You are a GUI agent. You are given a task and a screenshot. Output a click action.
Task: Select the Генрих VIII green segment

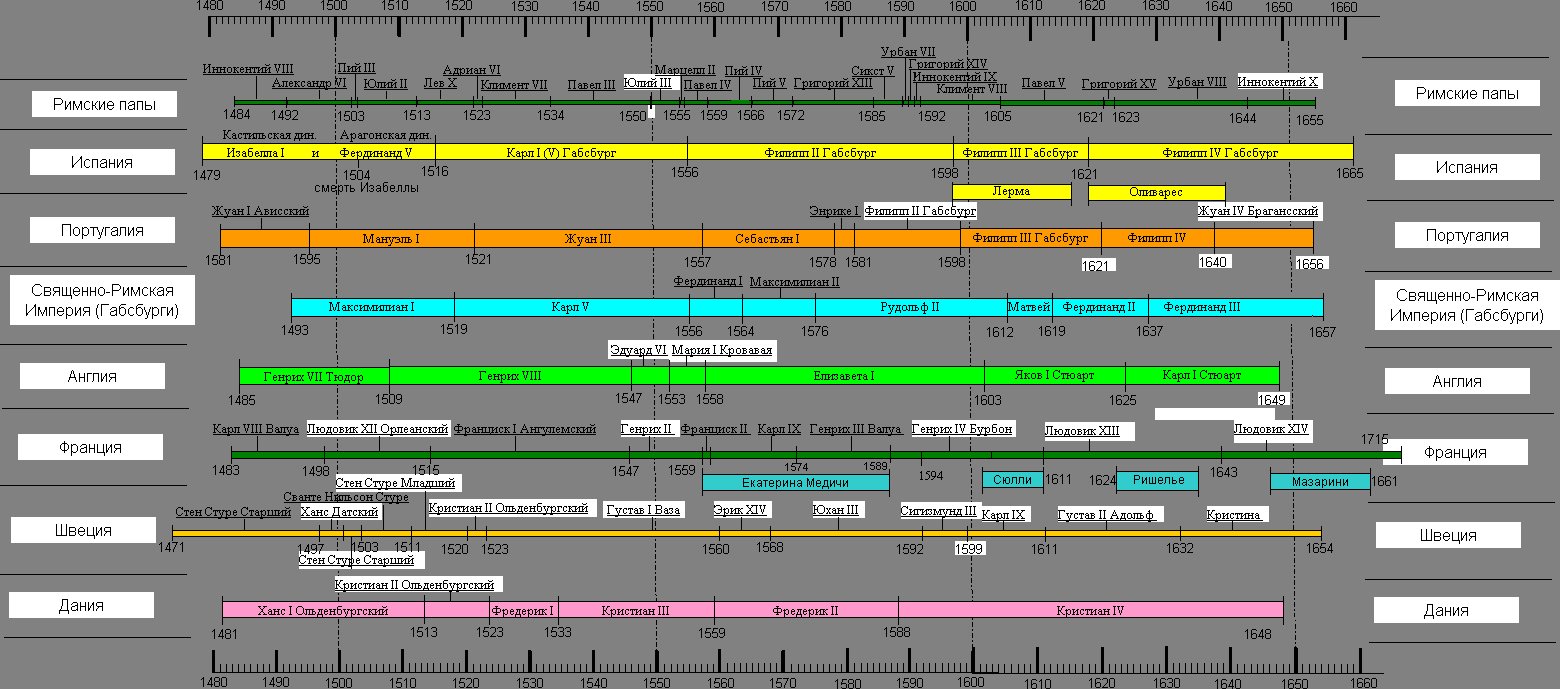[x=510, y=376]
